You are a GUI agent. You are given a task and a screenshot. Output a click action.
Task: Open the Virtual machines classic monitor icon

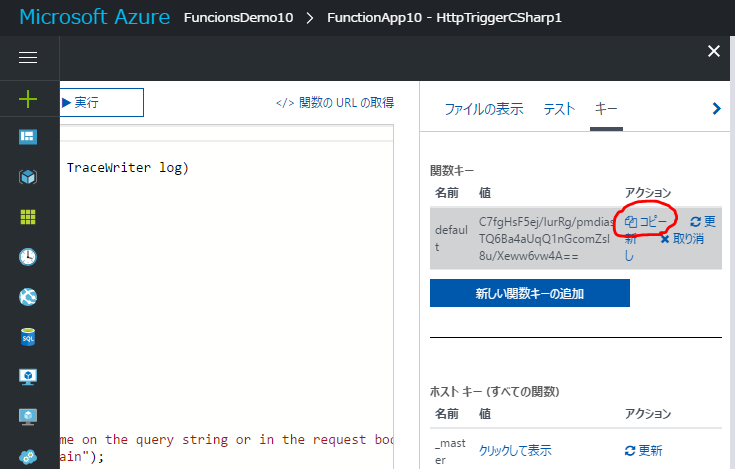pyautogui.click(x=28, y=377)
